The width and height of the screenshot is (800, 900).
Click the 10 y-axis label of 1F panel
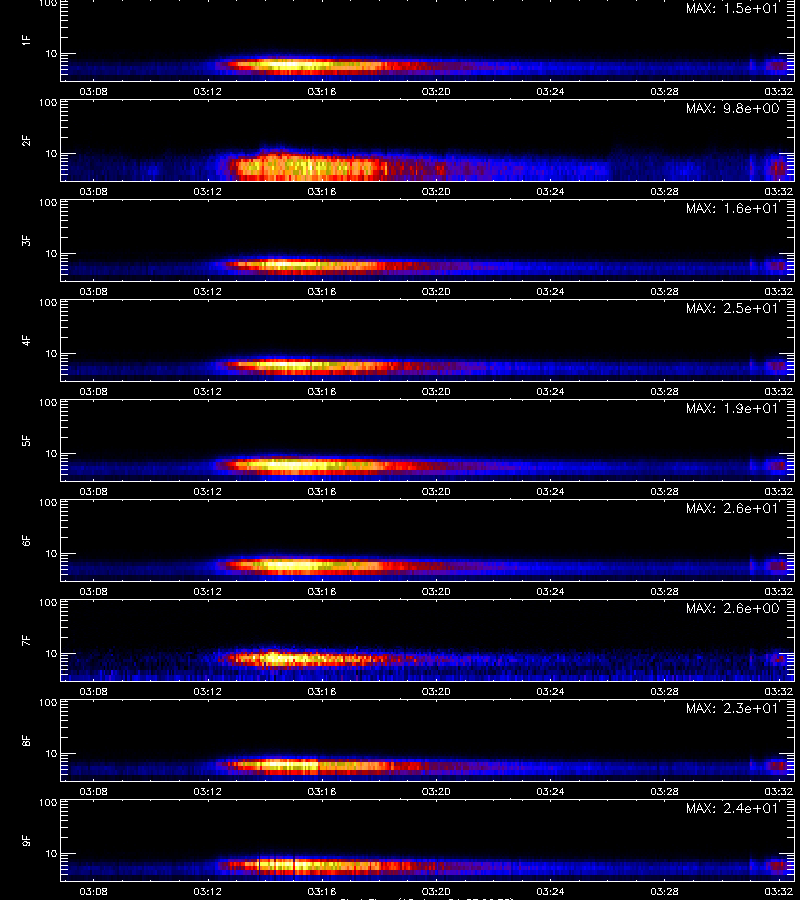pos(52,53)
